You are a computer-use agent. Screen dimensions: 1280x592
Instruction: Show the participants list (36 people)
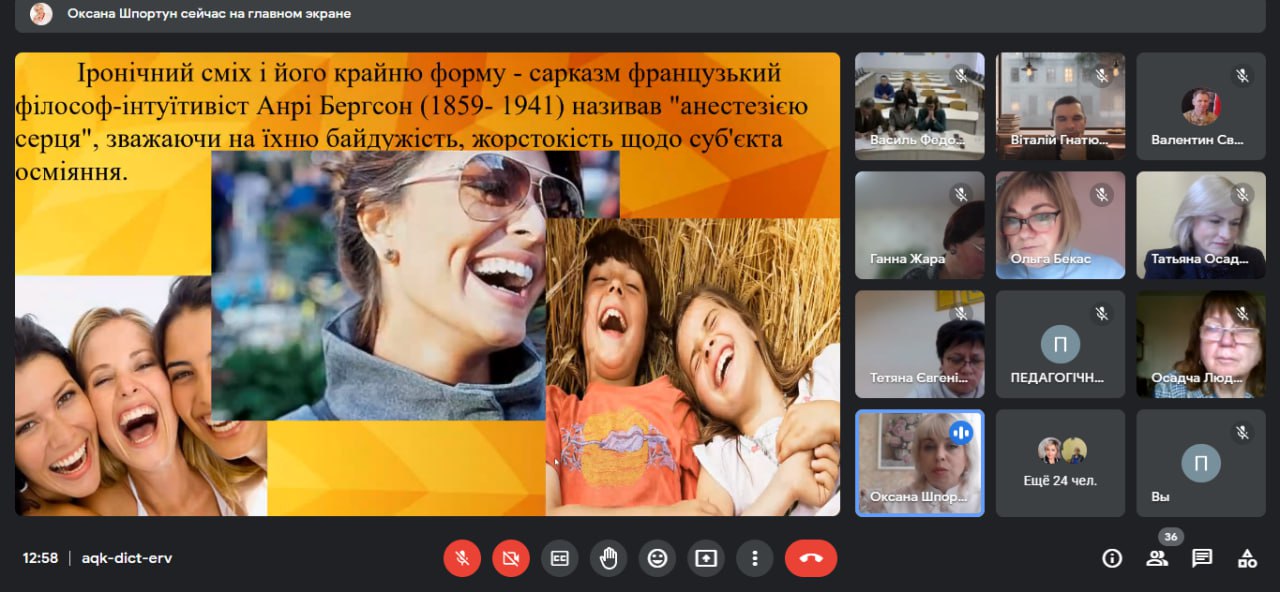tap(1157, 559)
